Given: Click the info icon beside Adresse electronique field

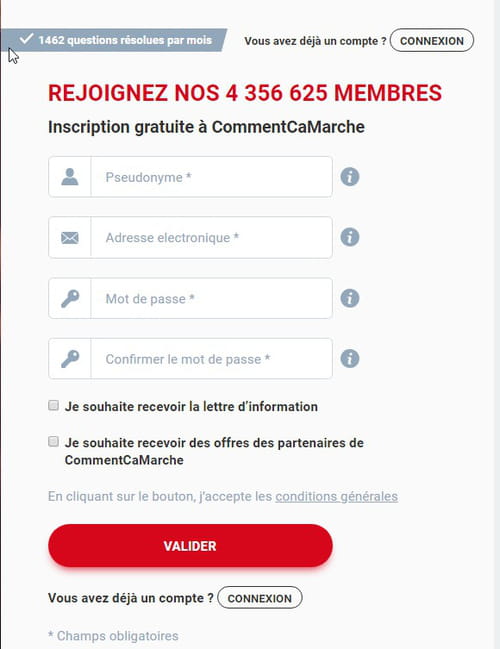Looking at the screenshot, I should coord(350,237).
